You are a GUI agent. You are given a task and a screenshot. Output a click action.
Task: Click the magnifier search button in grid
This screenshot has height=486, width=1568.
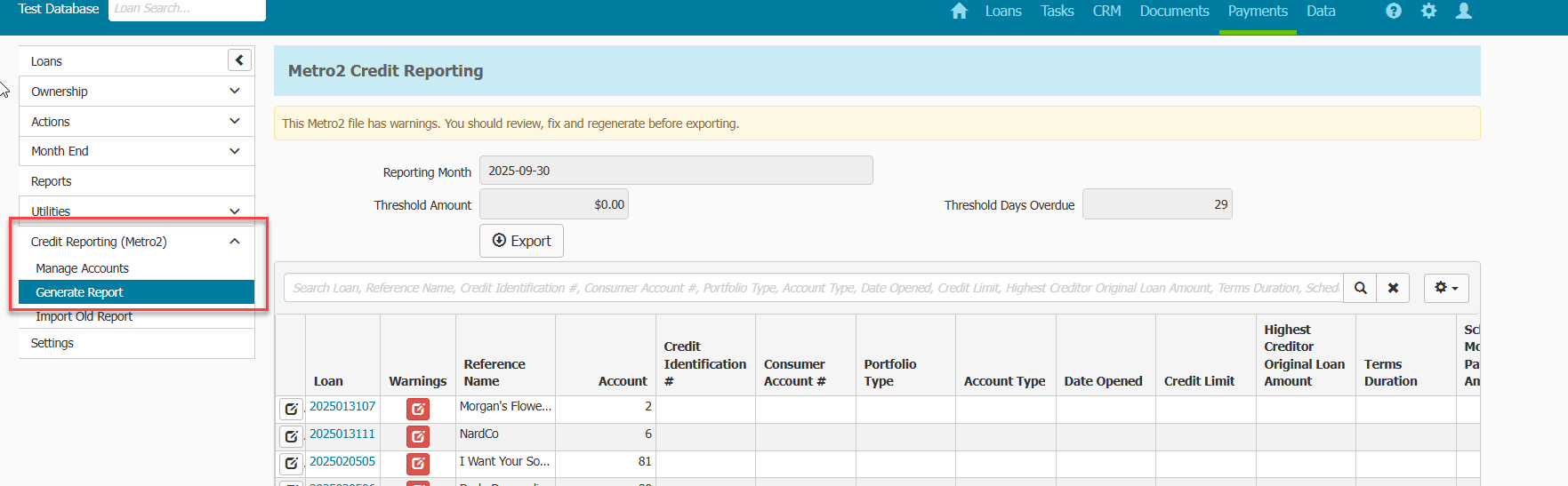[1360, 288]
